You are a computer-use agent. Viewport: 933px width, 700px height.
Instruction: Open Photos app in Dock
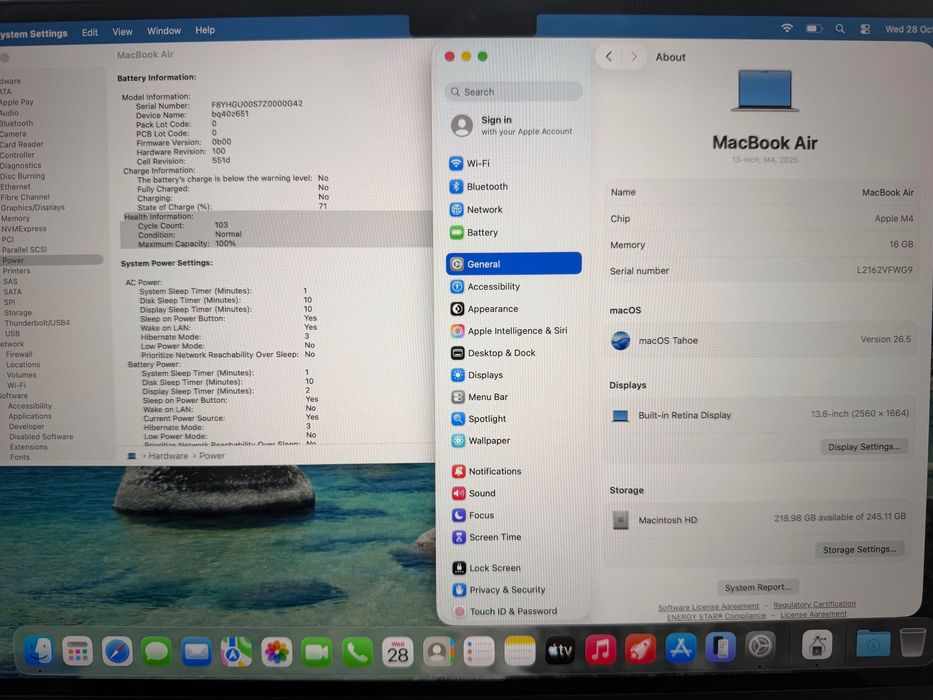coord(277,653)
